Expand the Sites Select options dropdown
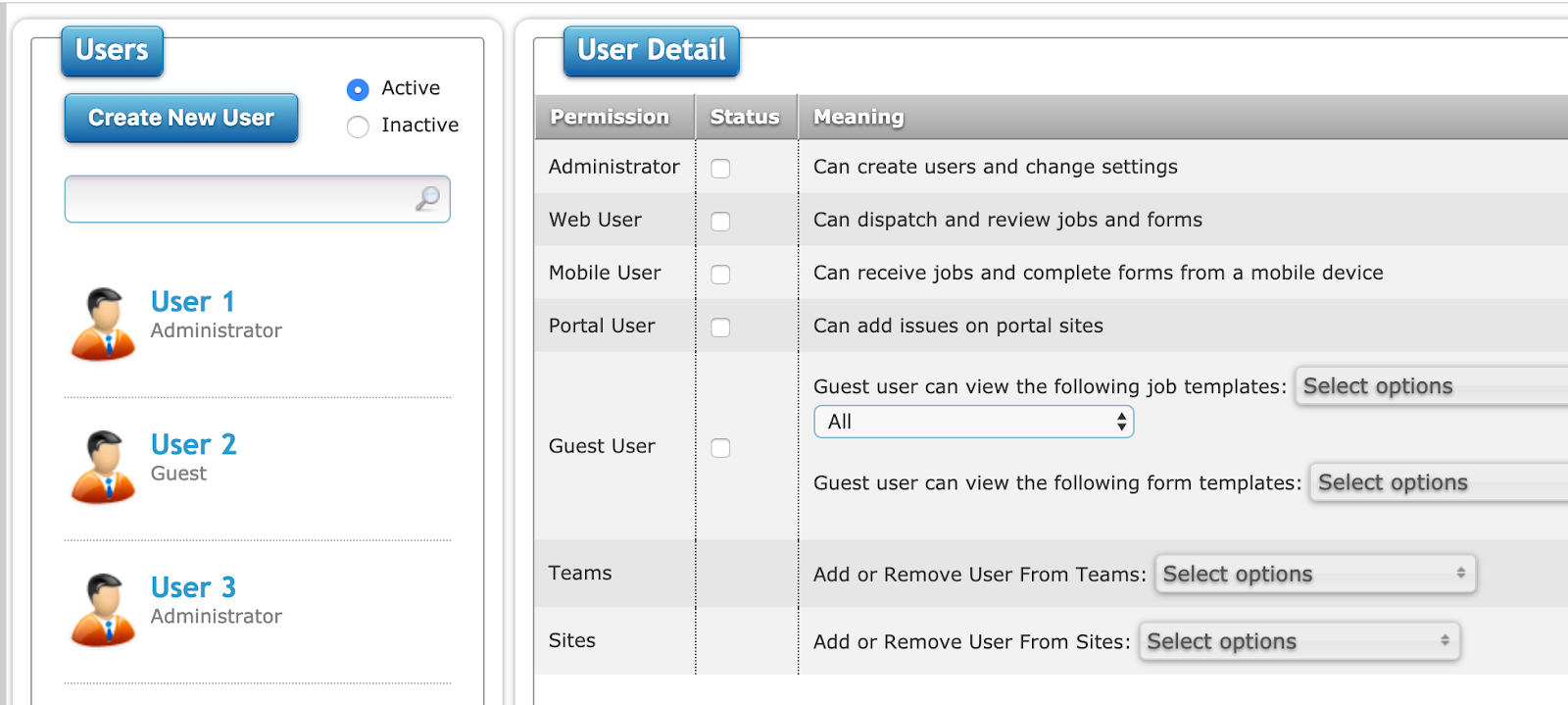Viewport: 1568px width, 705px height. (1298, 641)
